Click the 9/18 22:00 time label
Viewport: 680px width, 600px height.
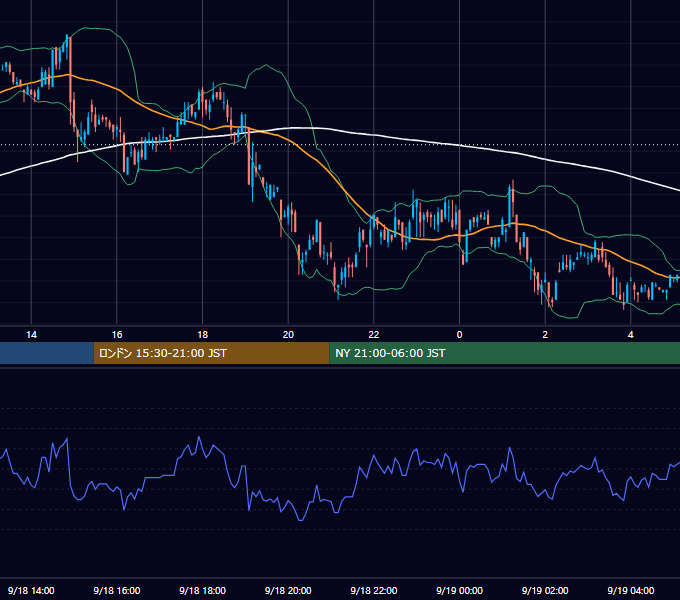[374, 590]
